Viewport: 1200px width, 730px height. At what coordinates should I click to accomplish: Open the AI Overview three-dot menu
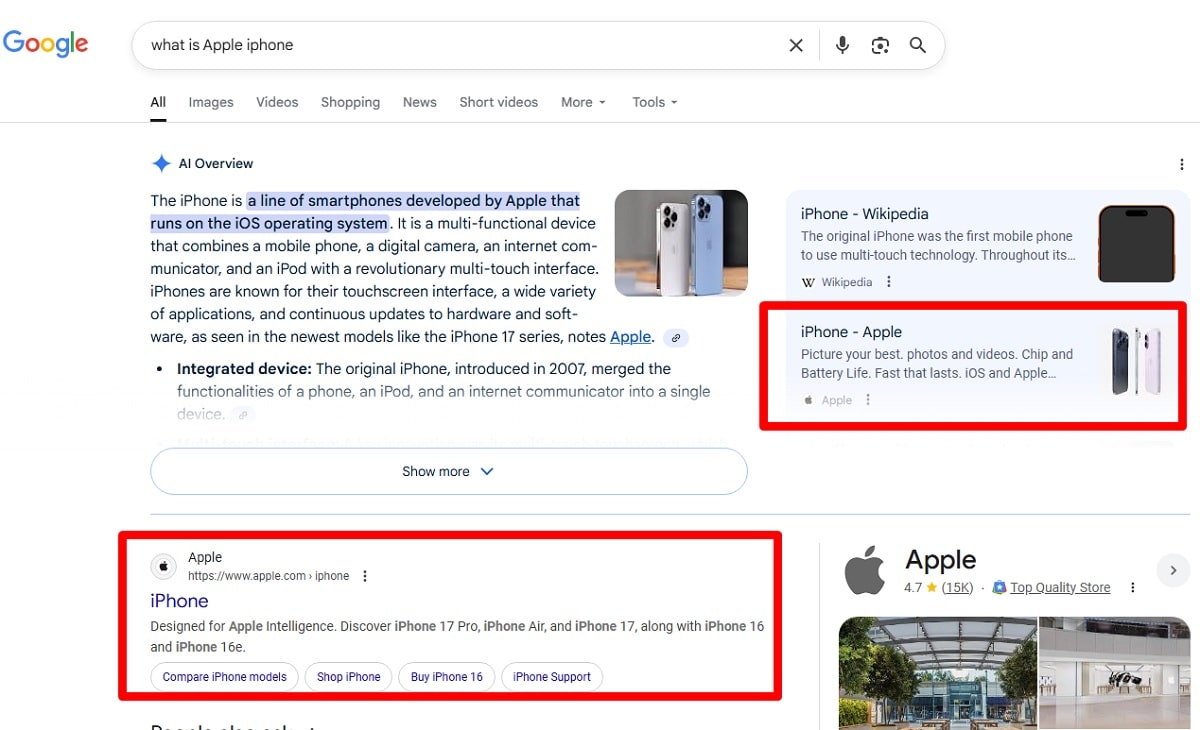1181,164
